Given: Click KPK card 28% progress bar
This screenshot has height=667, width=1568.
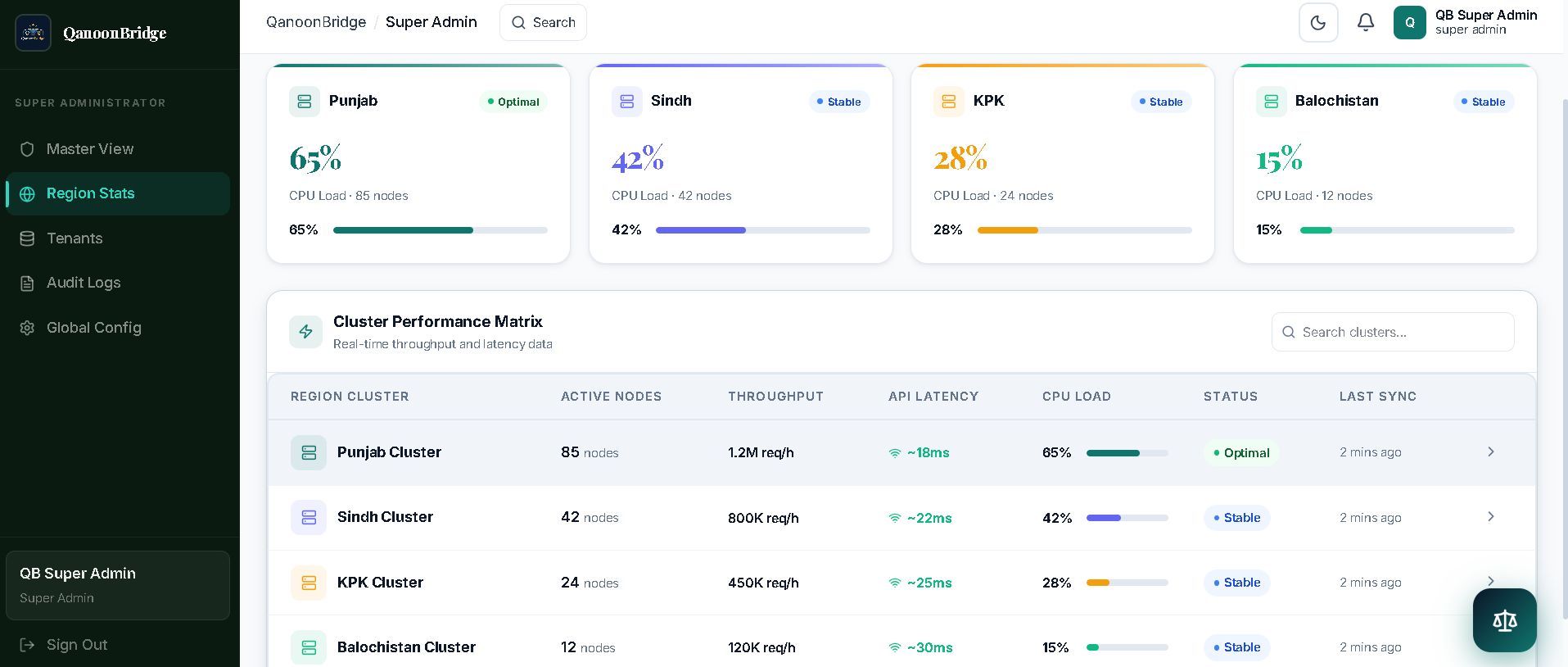Looking at the screenshot, I should point(1085,230).
